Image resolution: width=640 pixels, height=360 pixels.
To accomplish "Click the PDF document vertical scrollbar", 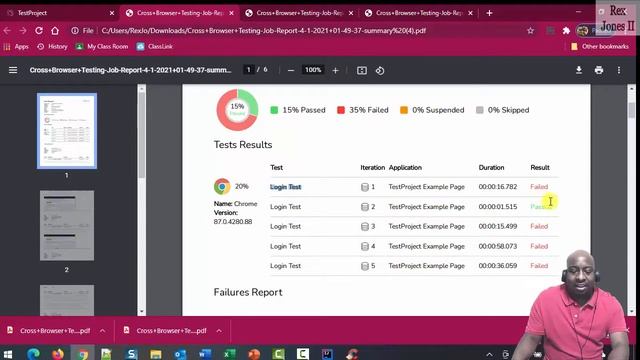I will [631, 111].
